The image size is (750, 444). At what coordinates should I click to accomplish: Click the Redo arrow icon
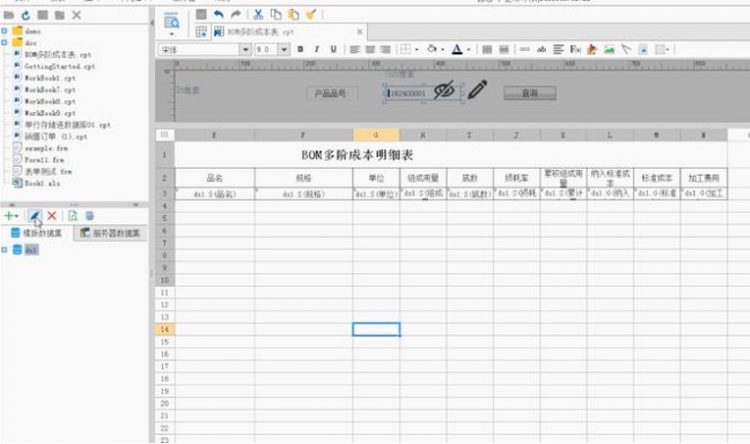click(236, 14)
